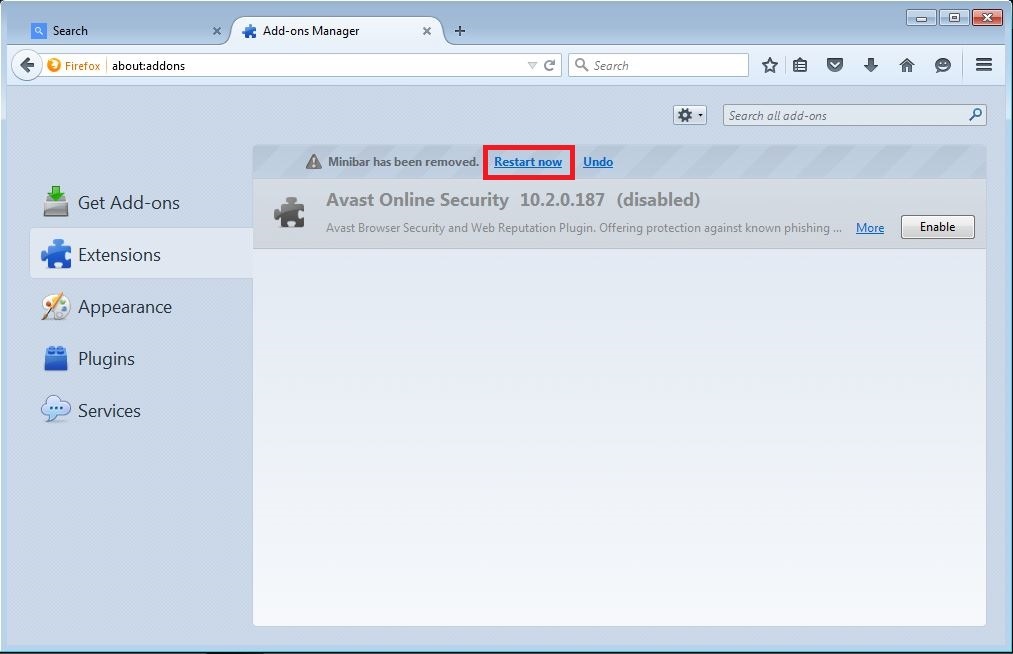Open the Get Add-ons category
The height and width of the screenshot is (654, 1013).
tap(141, 202)
